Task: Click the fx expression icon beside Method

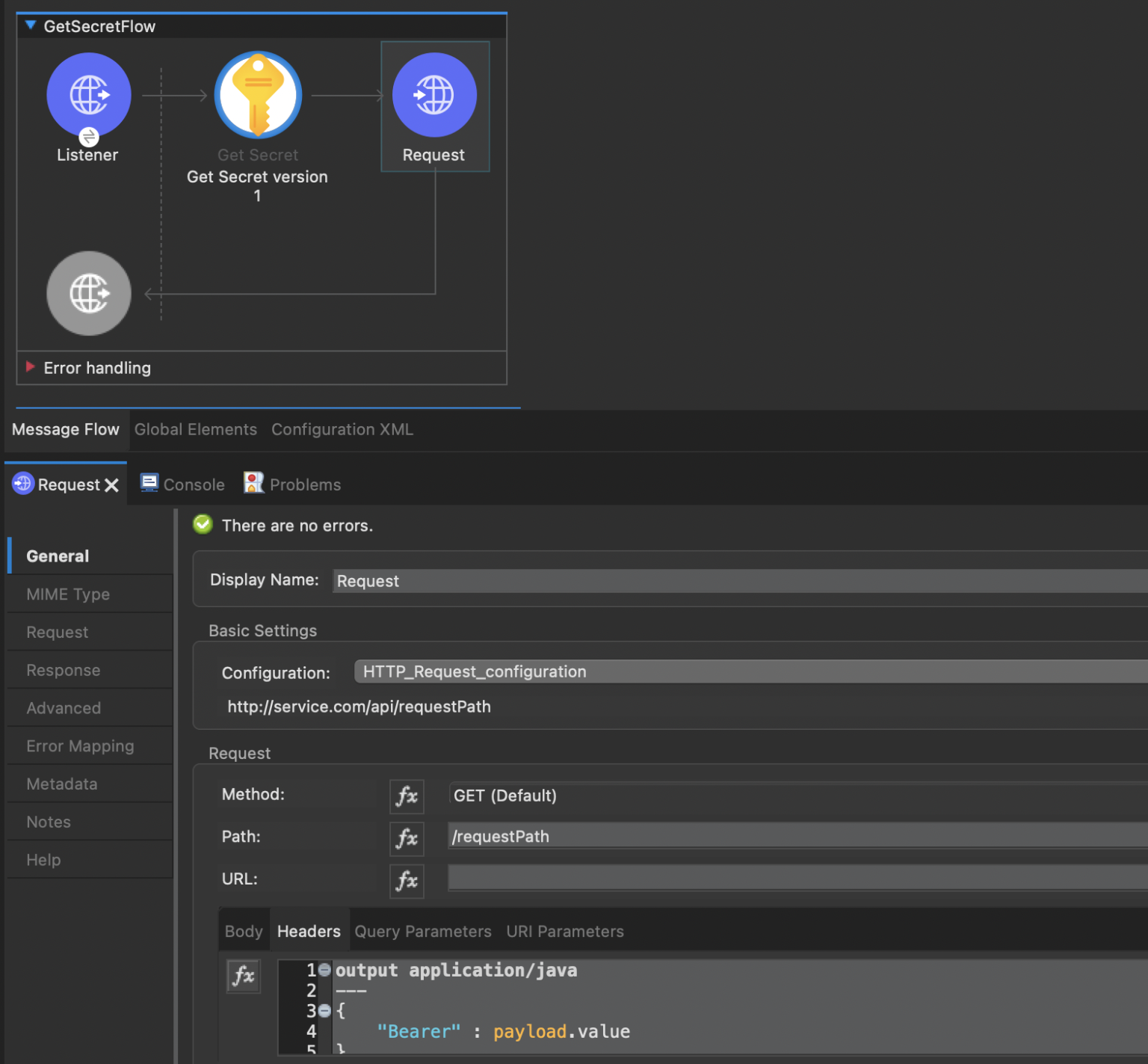Action: pyautogui.click(x=406, y=796)
